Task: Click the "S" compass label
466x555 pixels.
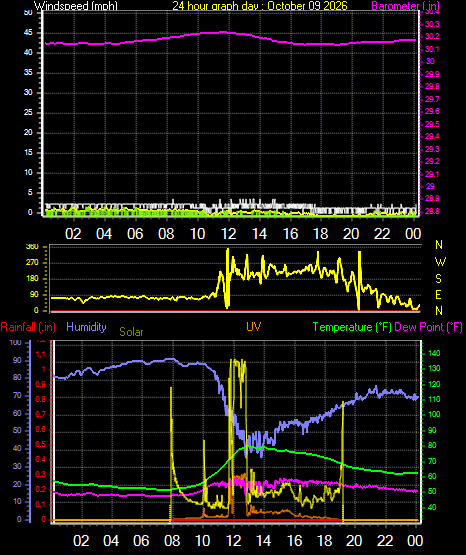Action: point(438,279)
